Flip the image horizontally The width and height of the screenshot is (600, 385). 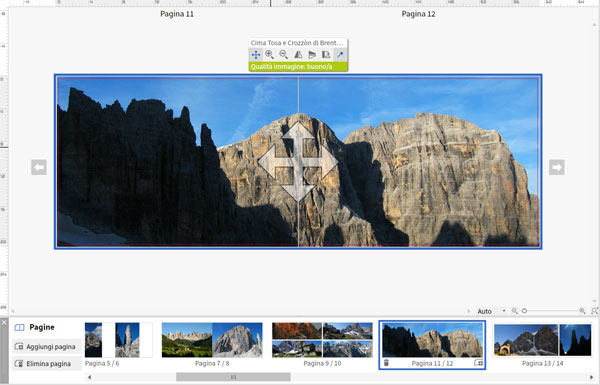click(298, 55)
